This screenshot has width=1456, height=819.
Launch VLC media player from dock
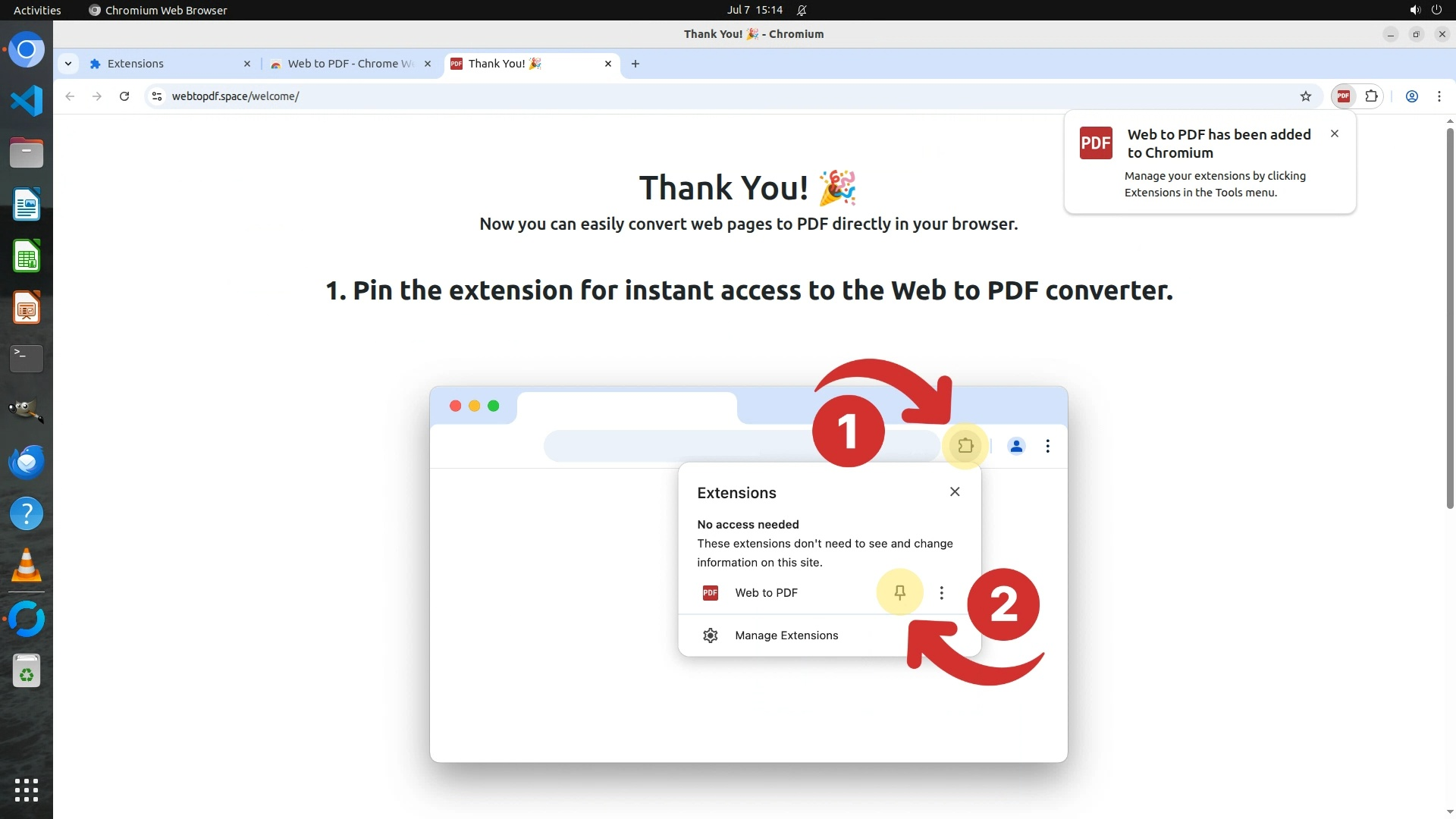point(27,565)
